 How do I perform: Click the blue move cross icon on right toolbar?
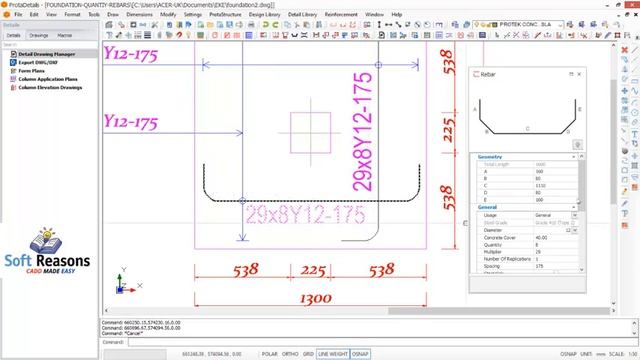coord(624,91)
